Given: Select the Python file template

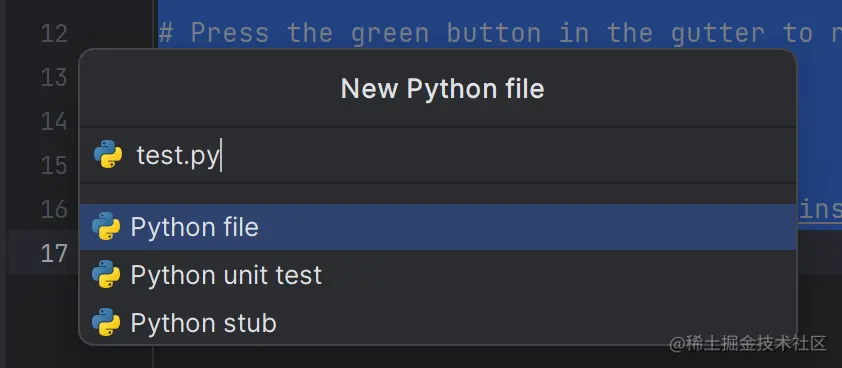Looking at the screenshot, I should click(x=438, y=227).
